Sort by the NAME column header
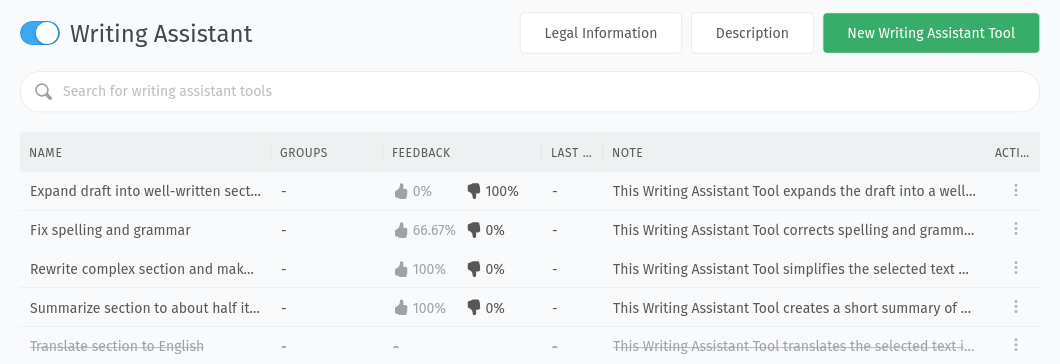The width and height of the screenshot is (1060, 364). pos(46,153)
